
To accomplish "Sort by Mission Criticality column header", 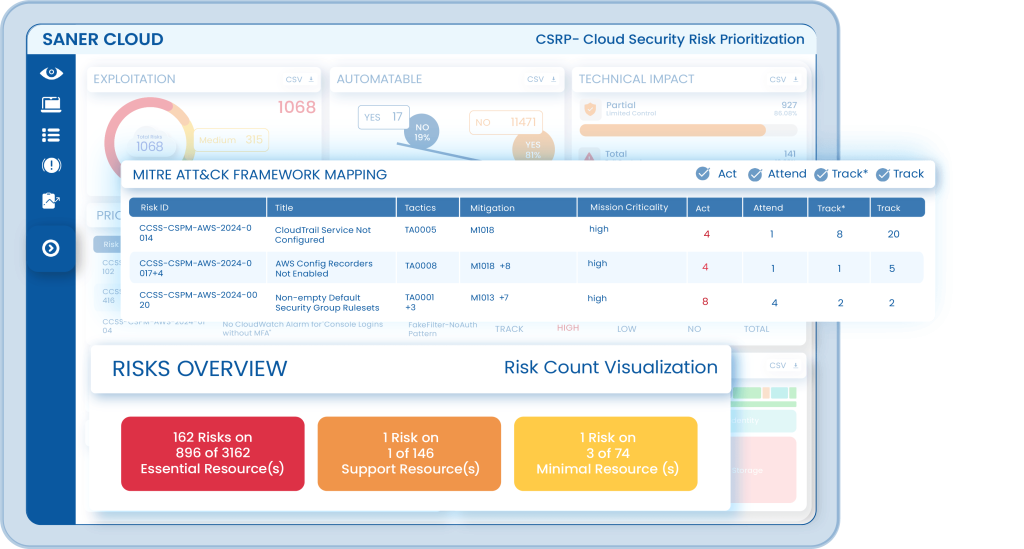I will (x=629, y=208).
